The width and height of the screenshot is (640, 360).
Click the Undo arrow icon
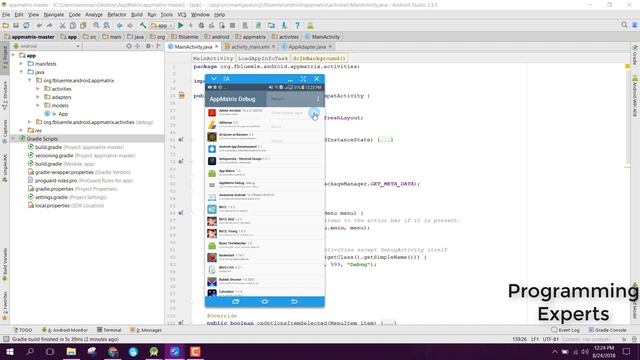point(40,25)
